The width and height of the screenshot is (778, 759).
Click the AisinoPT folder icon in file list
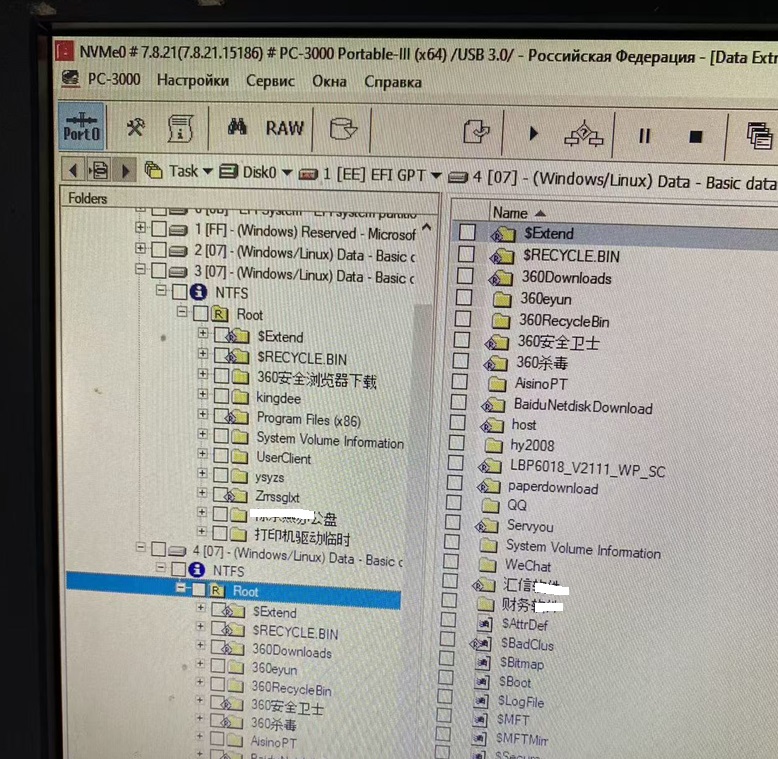pos(497,383)
